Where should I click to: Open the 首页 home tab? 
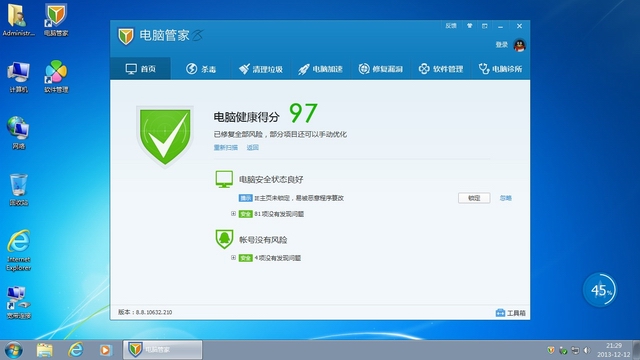(x=140, y=69)
